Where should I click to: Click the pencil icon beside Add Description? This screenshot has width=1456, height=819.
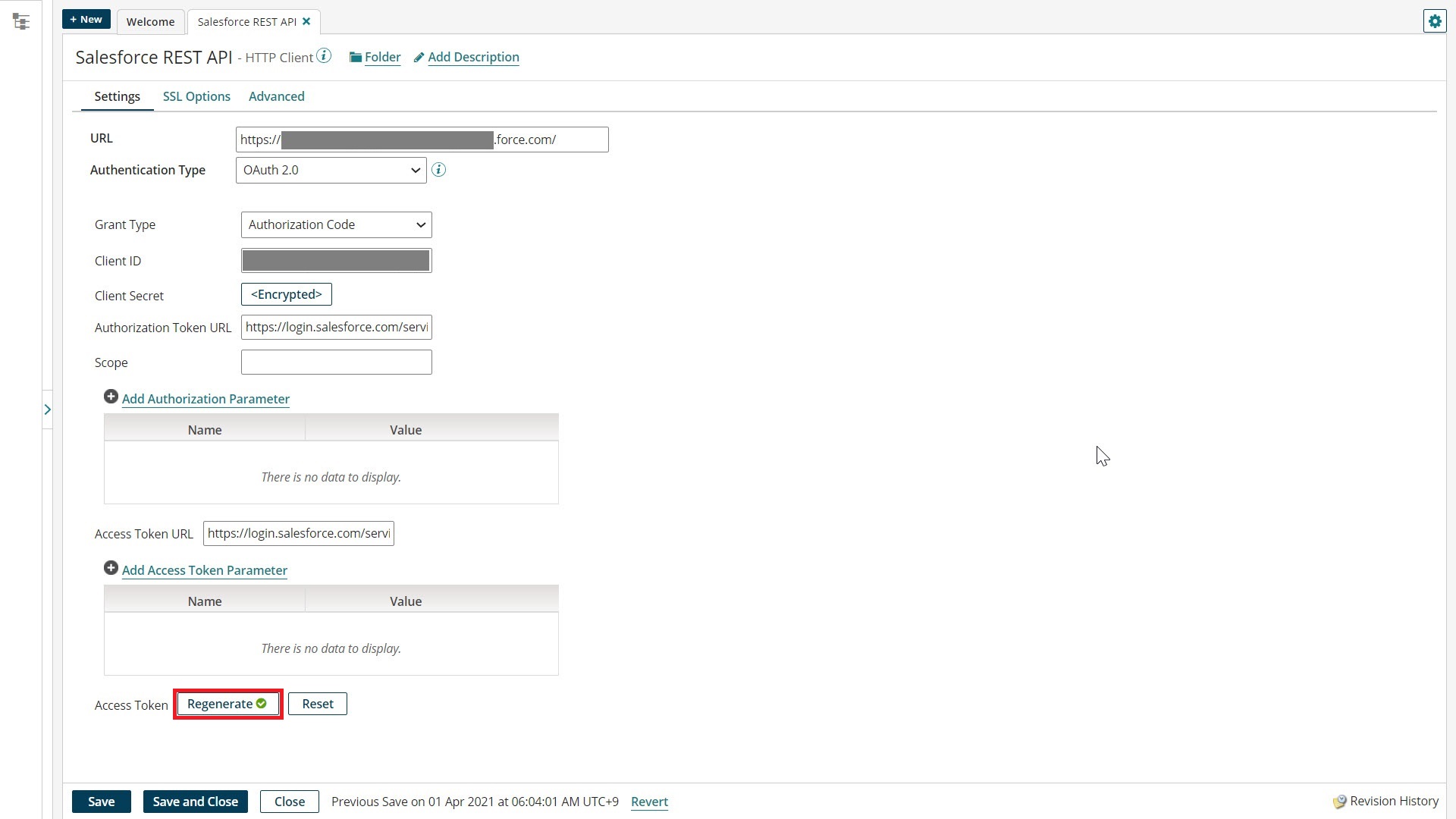click(x=419, y=57)
